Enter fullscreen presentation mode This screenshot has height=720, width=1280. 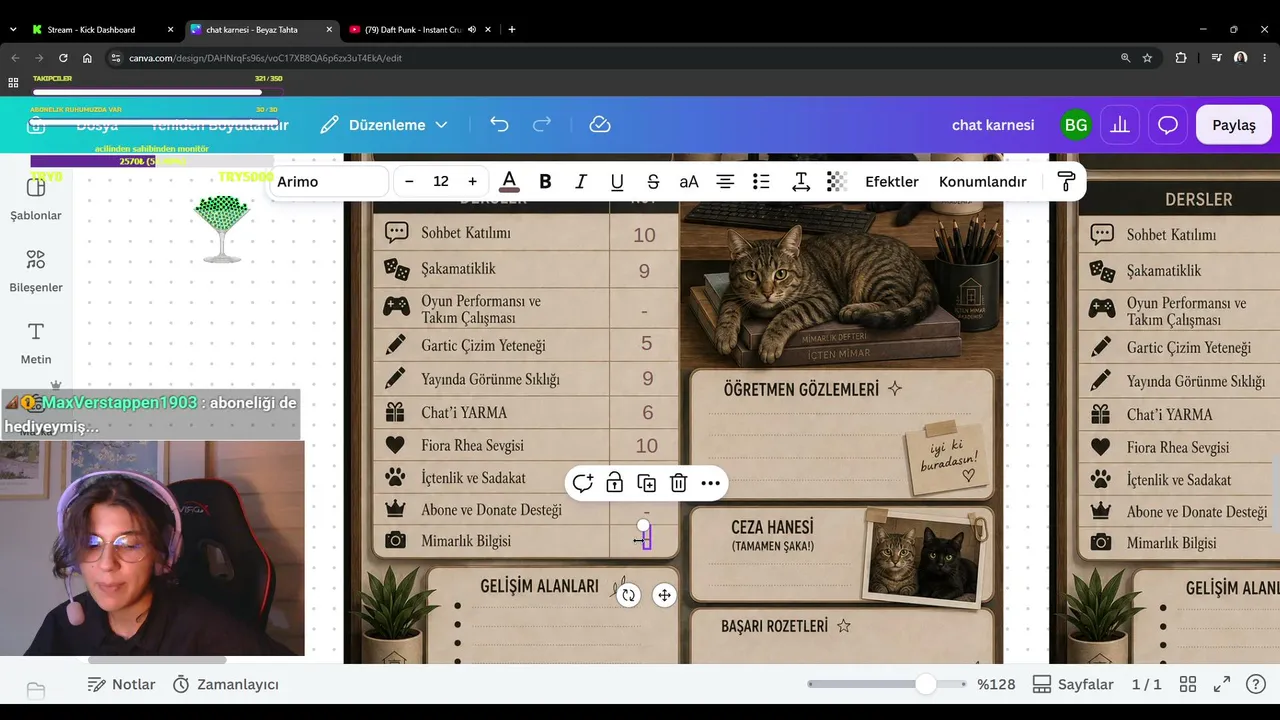1222,685
